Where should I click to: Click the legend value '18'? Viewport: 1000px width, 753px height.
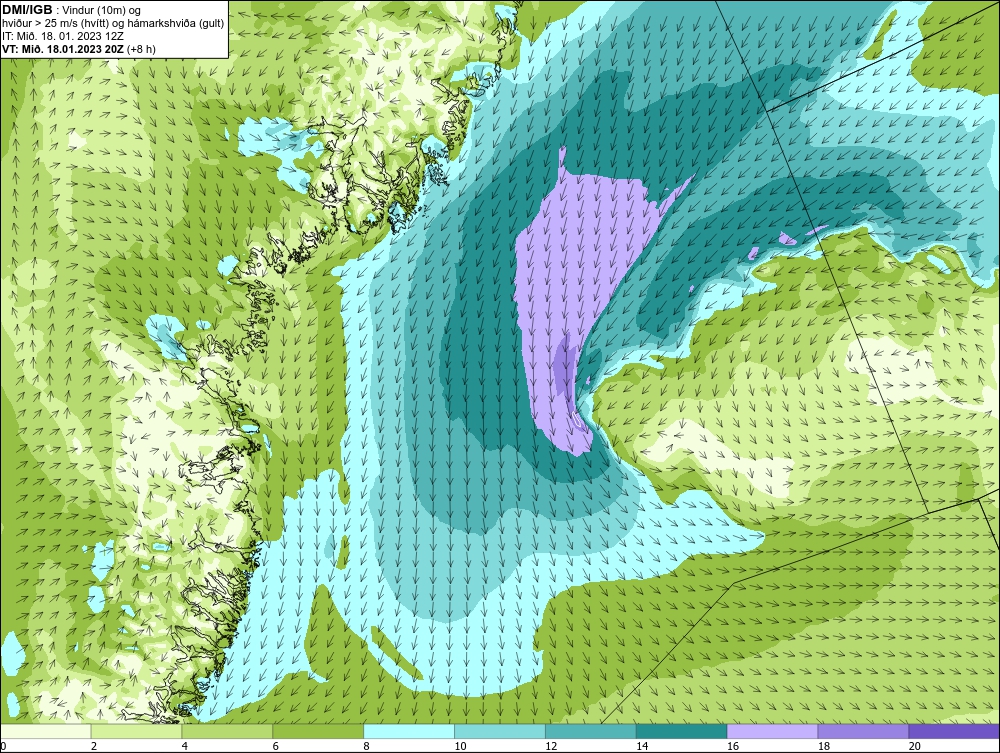point(824,746)
